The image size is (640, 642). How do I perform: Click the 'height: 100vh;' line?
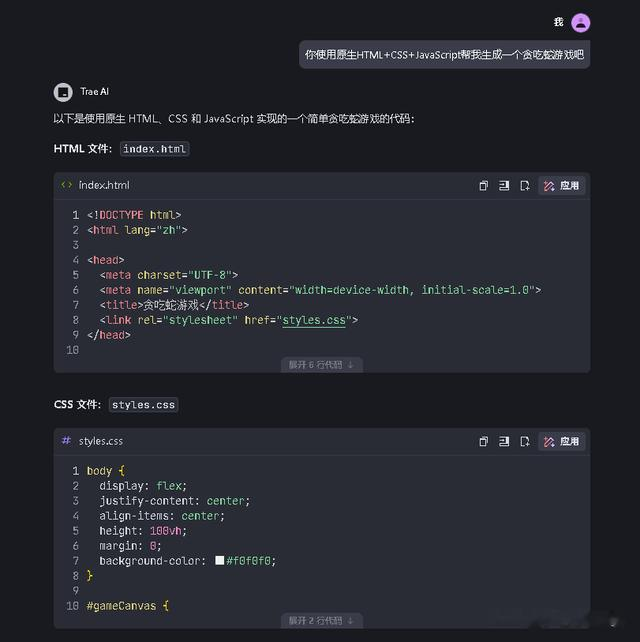(x=143, y=531)
